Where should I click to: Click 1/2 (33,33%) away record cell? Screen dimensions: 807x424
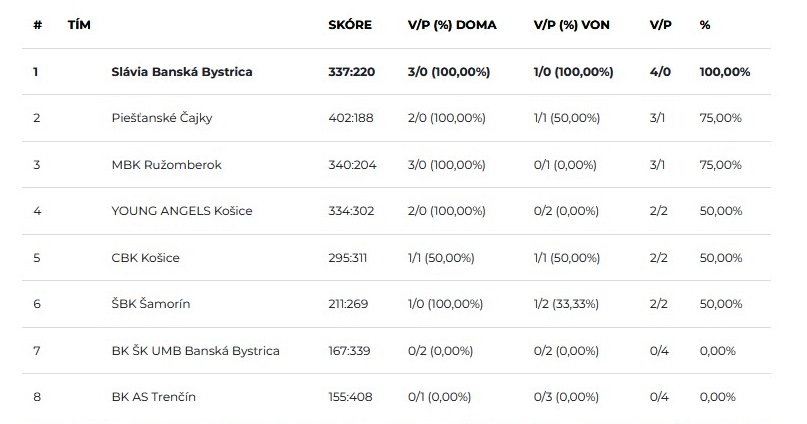coord(566,304)
